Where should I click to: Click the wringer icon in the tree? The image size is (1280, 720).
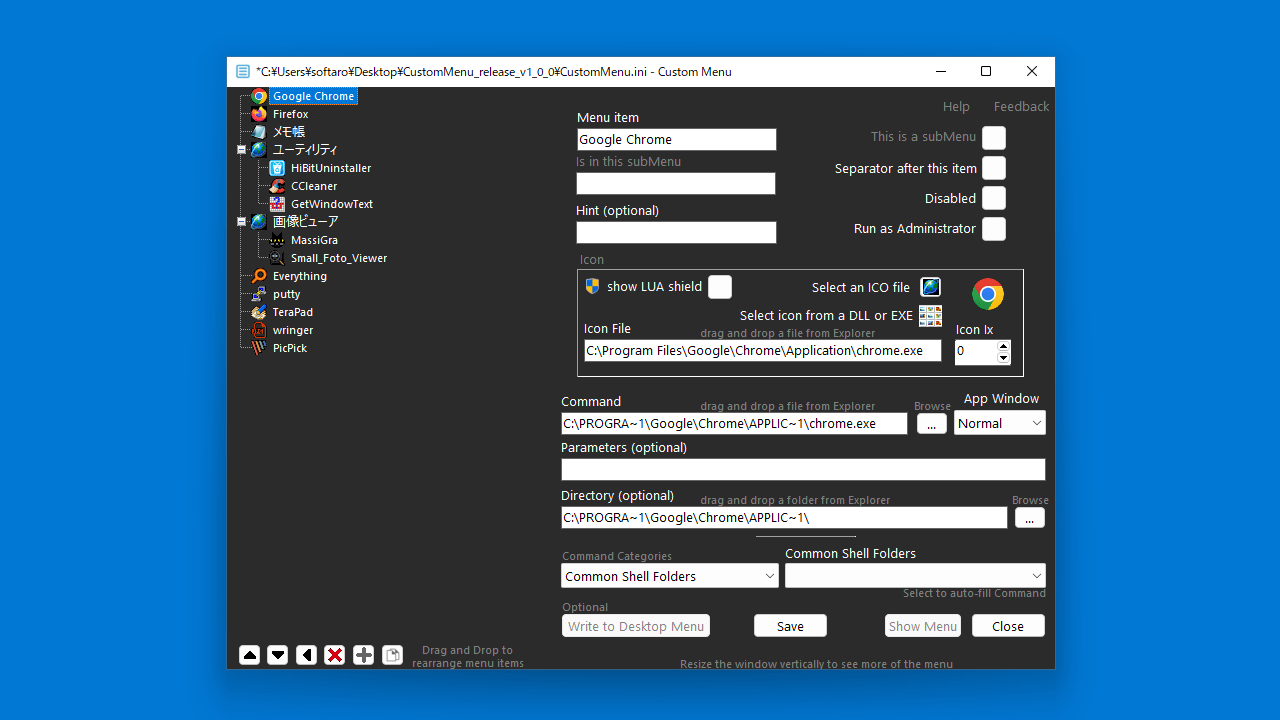(259, 330)
